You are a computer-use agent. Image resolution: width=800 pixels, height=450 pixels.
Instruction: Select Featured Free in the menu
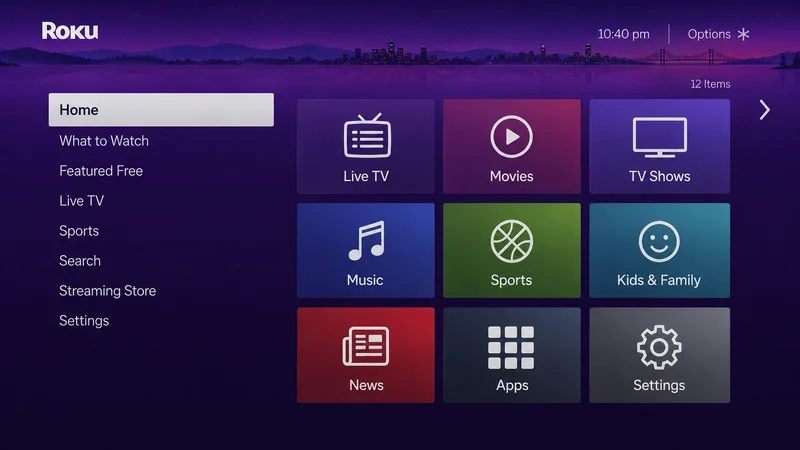(101, 171)
